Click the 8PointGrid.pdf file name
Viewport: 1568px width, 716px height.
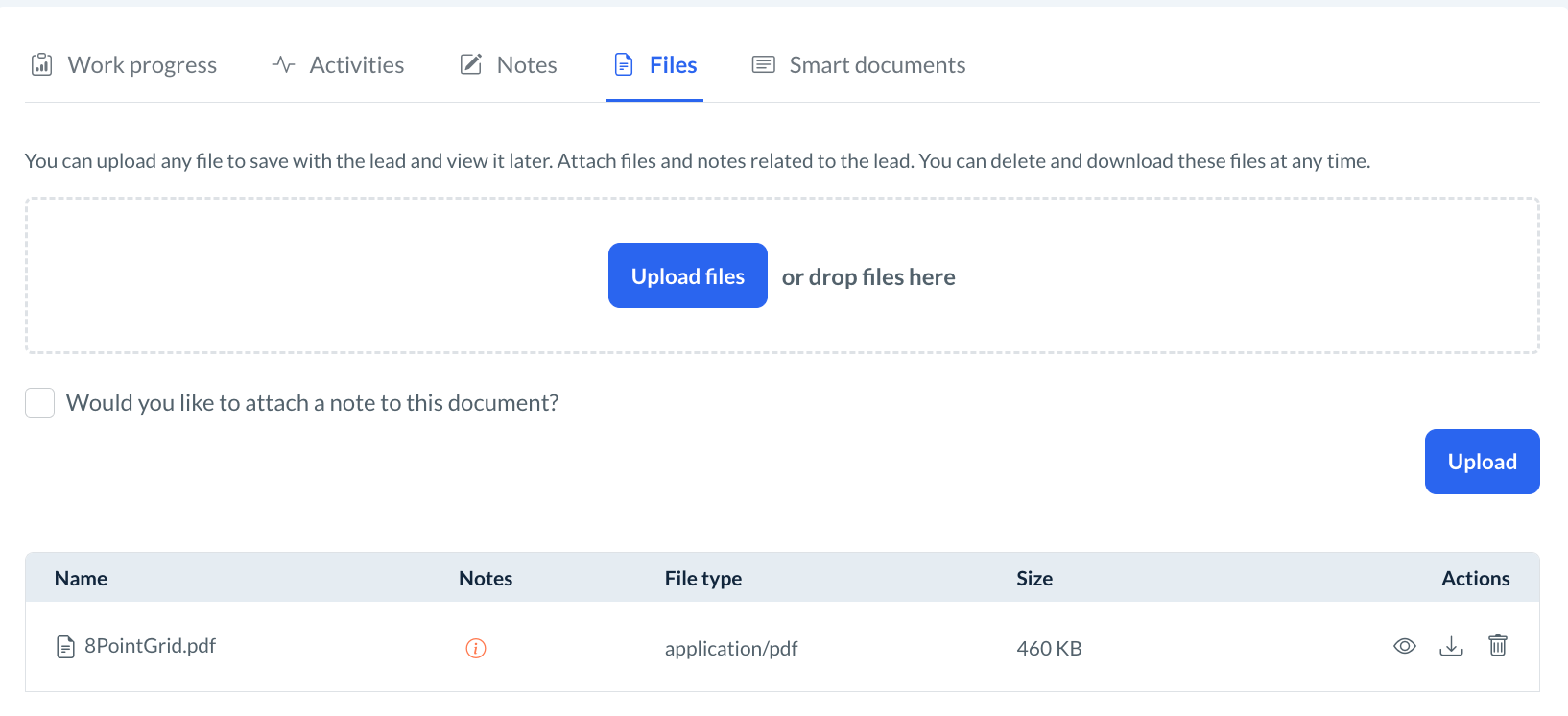click(x=150, y=646)
